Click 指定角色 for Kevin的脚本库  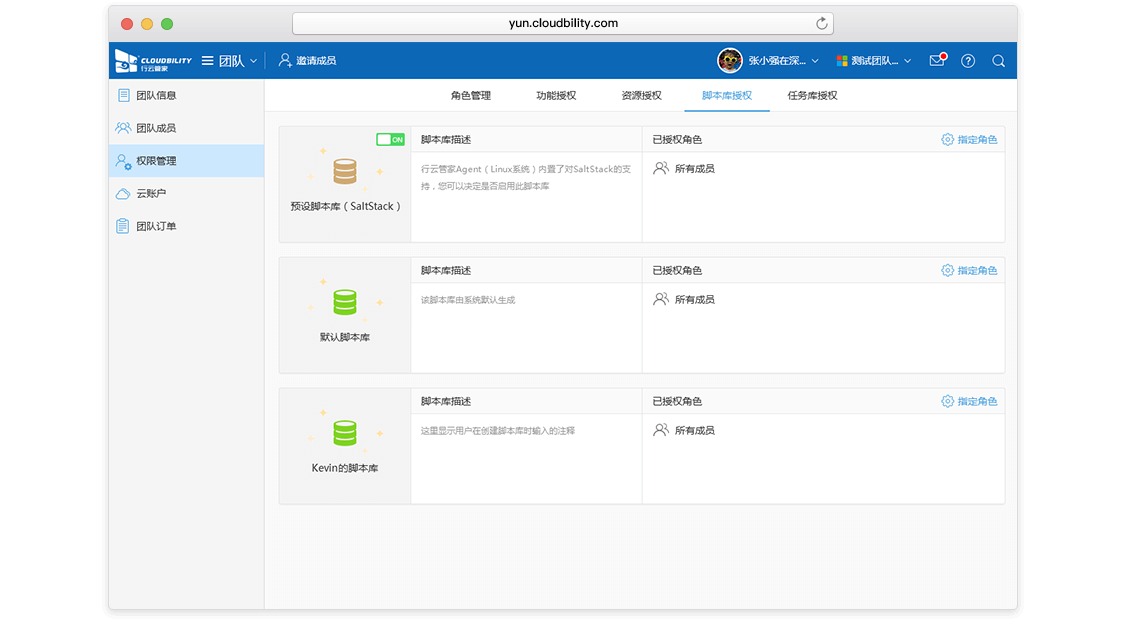[969, 402]
